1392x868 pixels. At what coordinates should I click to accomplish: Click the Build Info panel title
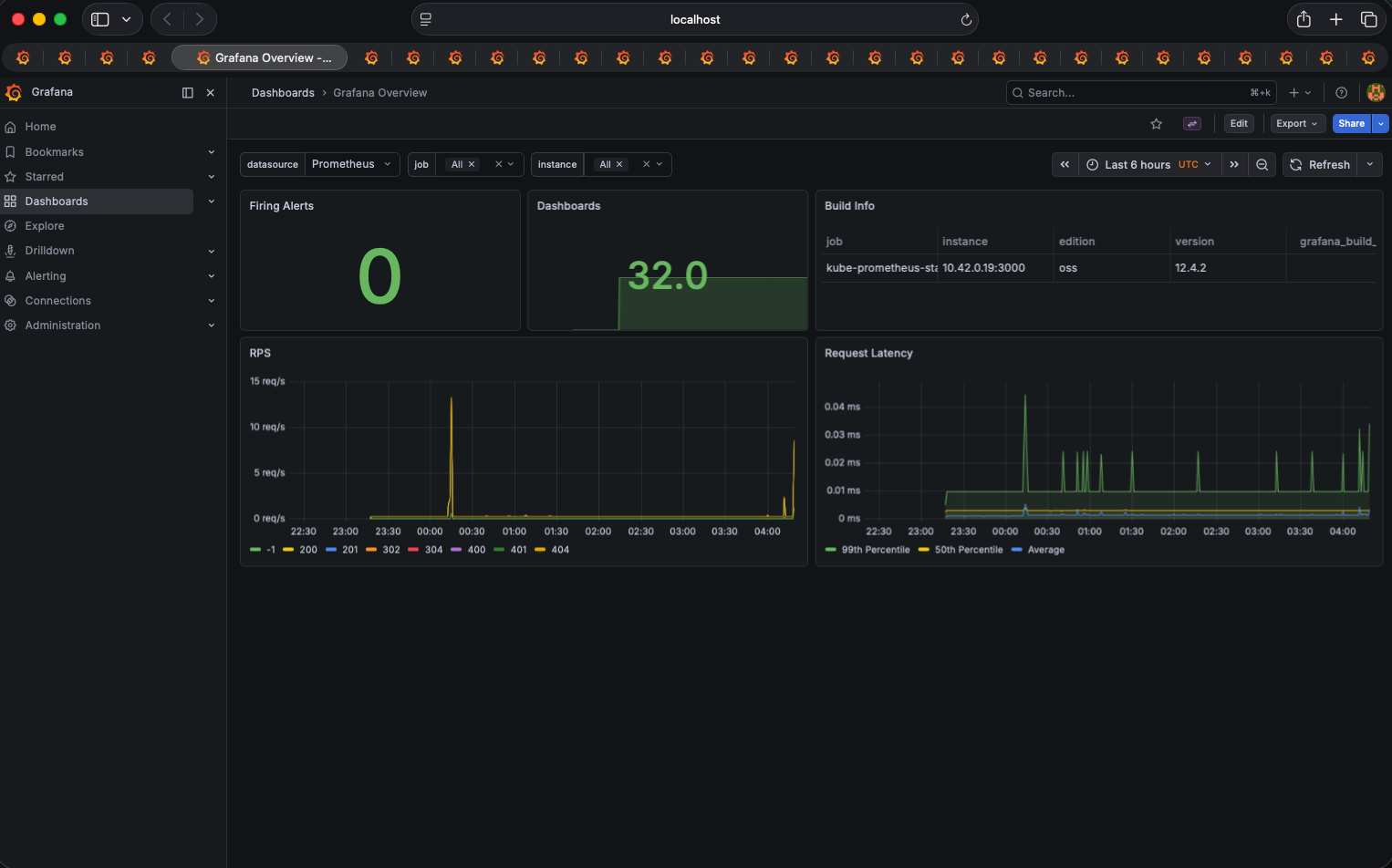(x=849, y=206)
